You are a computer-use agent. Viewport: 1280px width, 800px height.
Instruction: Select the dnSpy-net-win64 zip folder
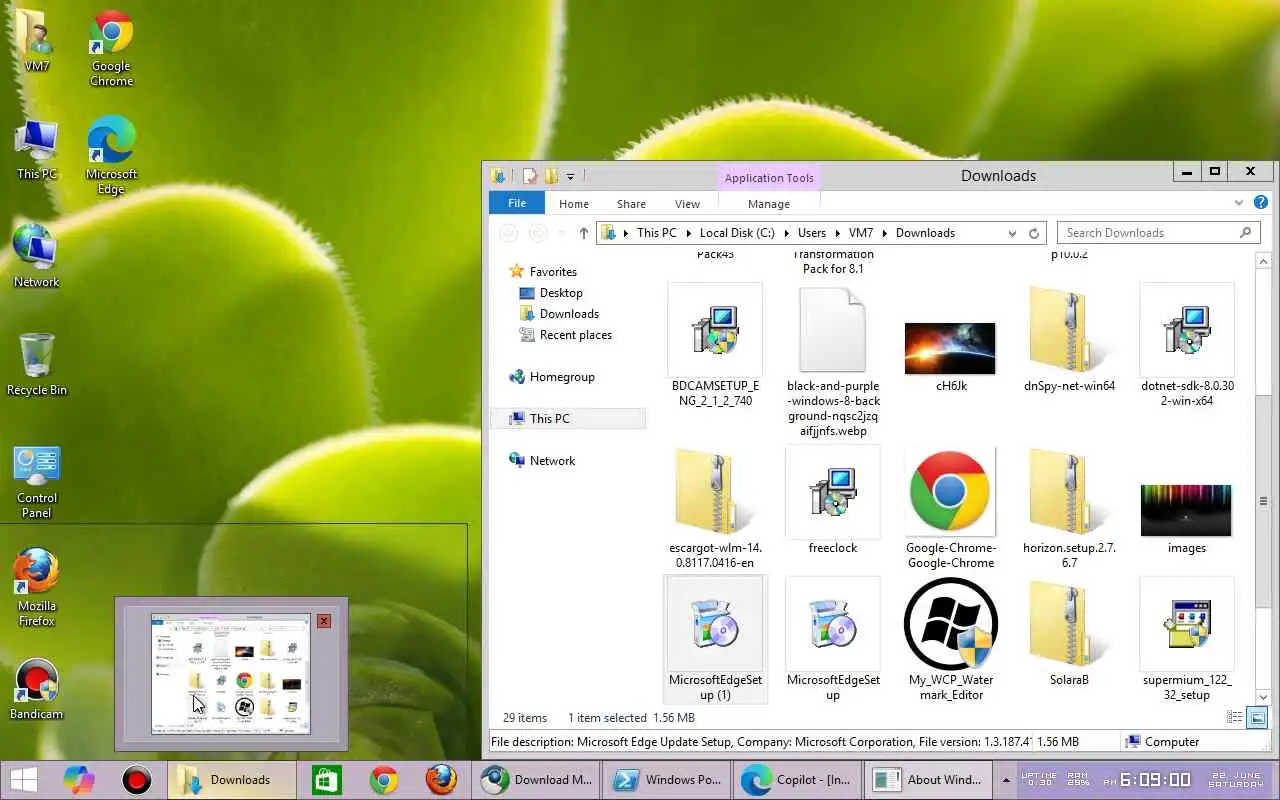(1069, 340)
